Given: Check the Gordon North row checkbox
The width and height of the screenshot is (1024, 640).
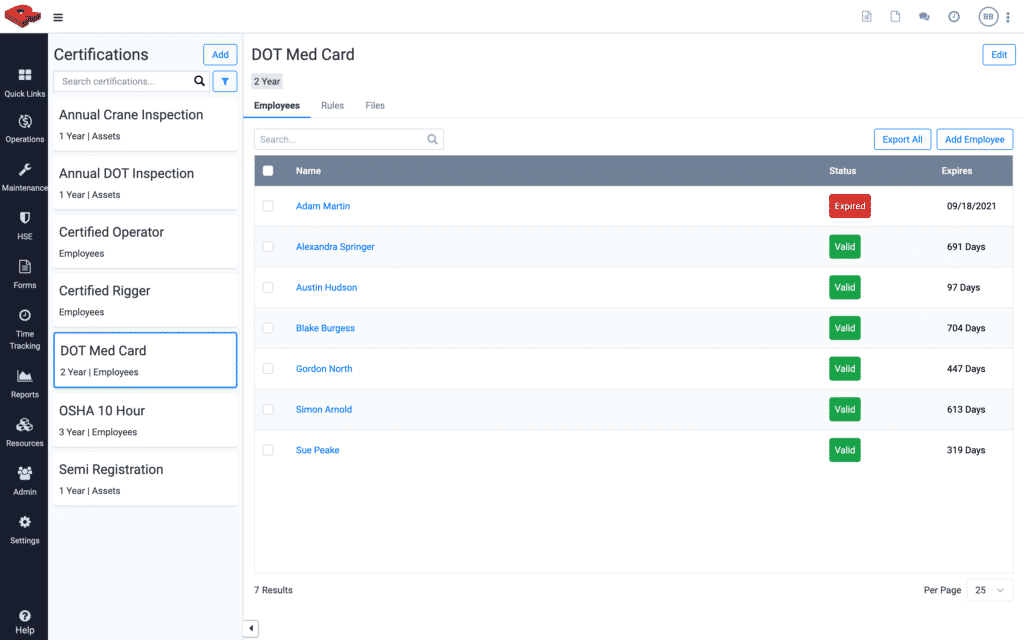Looking at the screenshot, I should coord(268,368).
